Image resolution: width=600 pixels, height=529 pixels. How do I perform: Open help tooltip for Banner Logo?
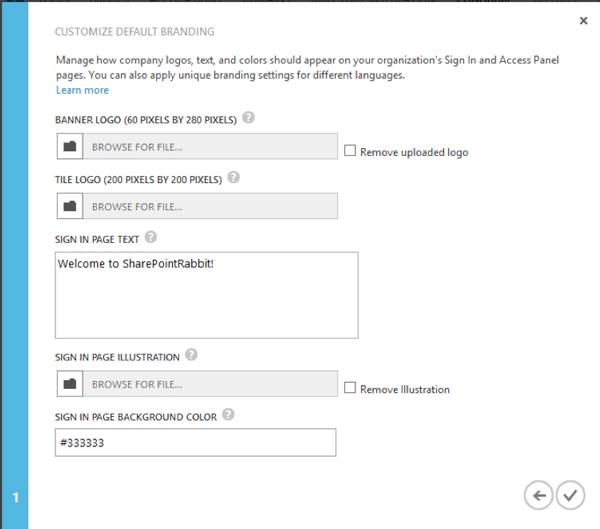(248, 117)
